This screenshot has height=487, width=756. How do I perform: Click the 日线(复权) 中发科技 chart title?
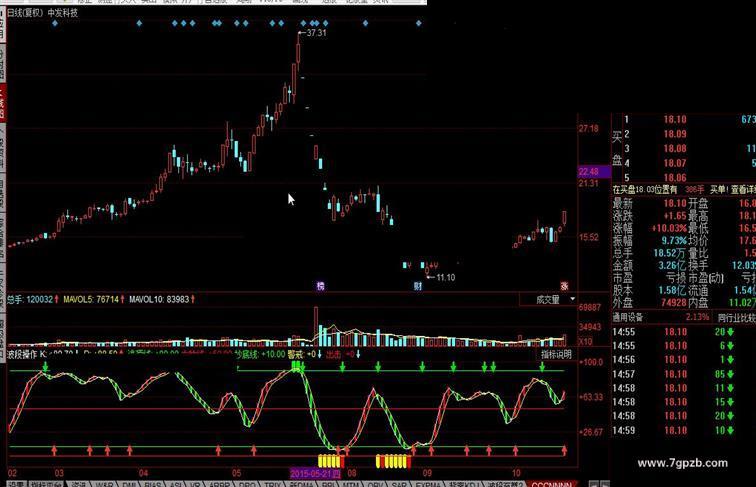point(42,13)
